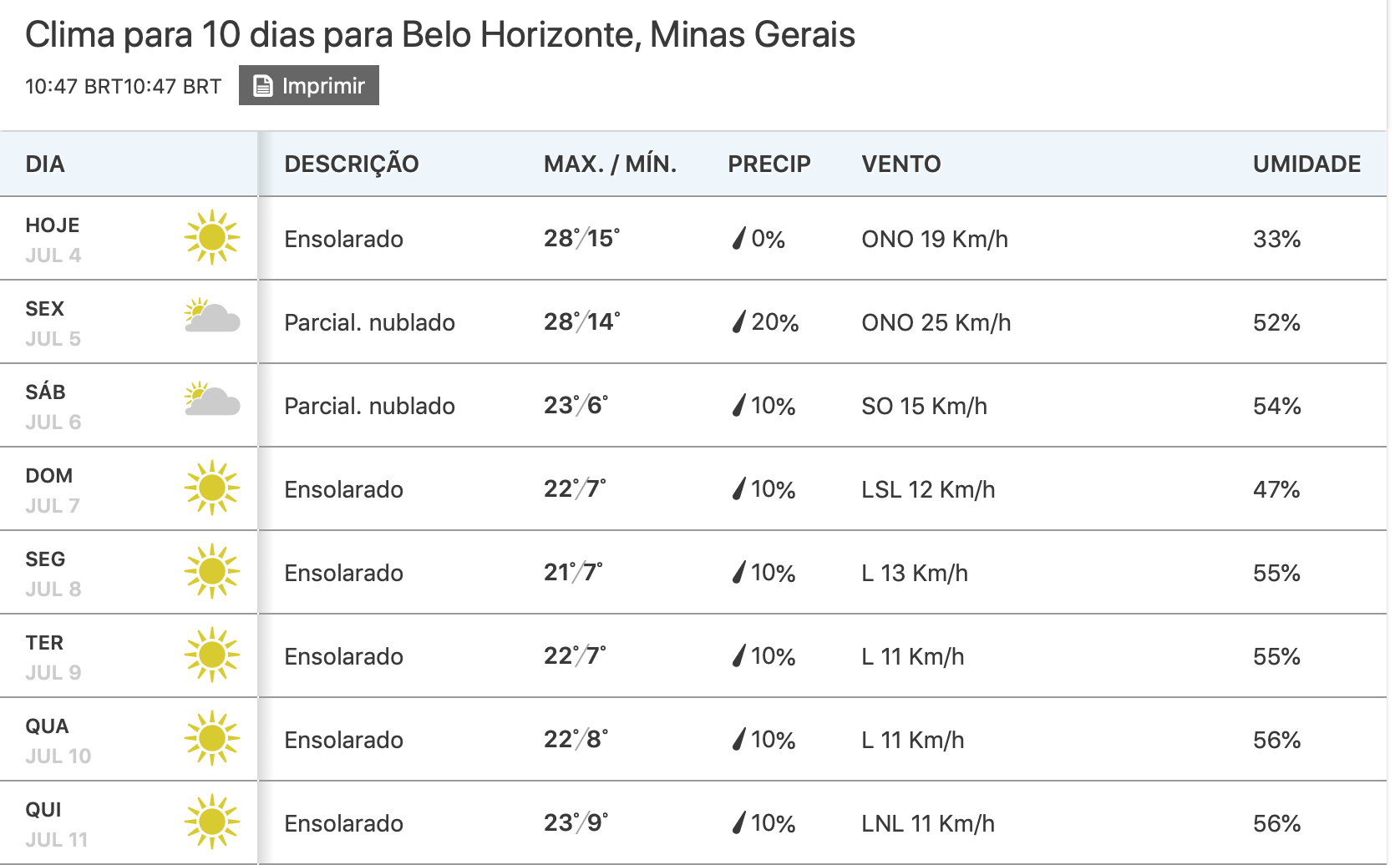Viewport: 1400px width, 865px height.
Task: Click the sunny icon for HOJE Jul 4
Action: tap(212, 237)
